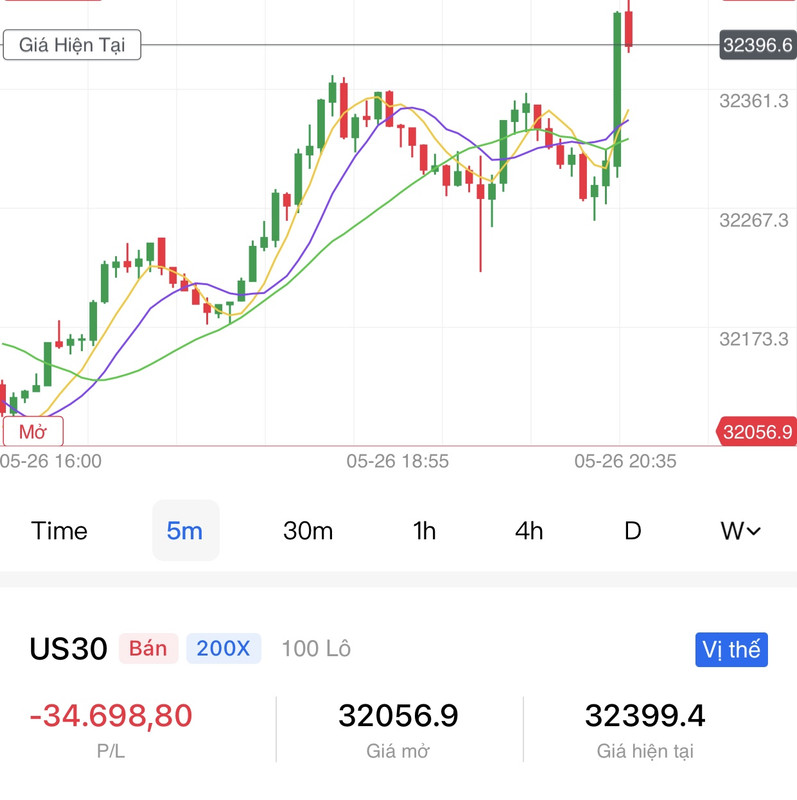The height and width of the screenshot is (800, 797).
Task: Tap the Giá hiện tại 32399.4 value
Action: [x=645, y=715]
